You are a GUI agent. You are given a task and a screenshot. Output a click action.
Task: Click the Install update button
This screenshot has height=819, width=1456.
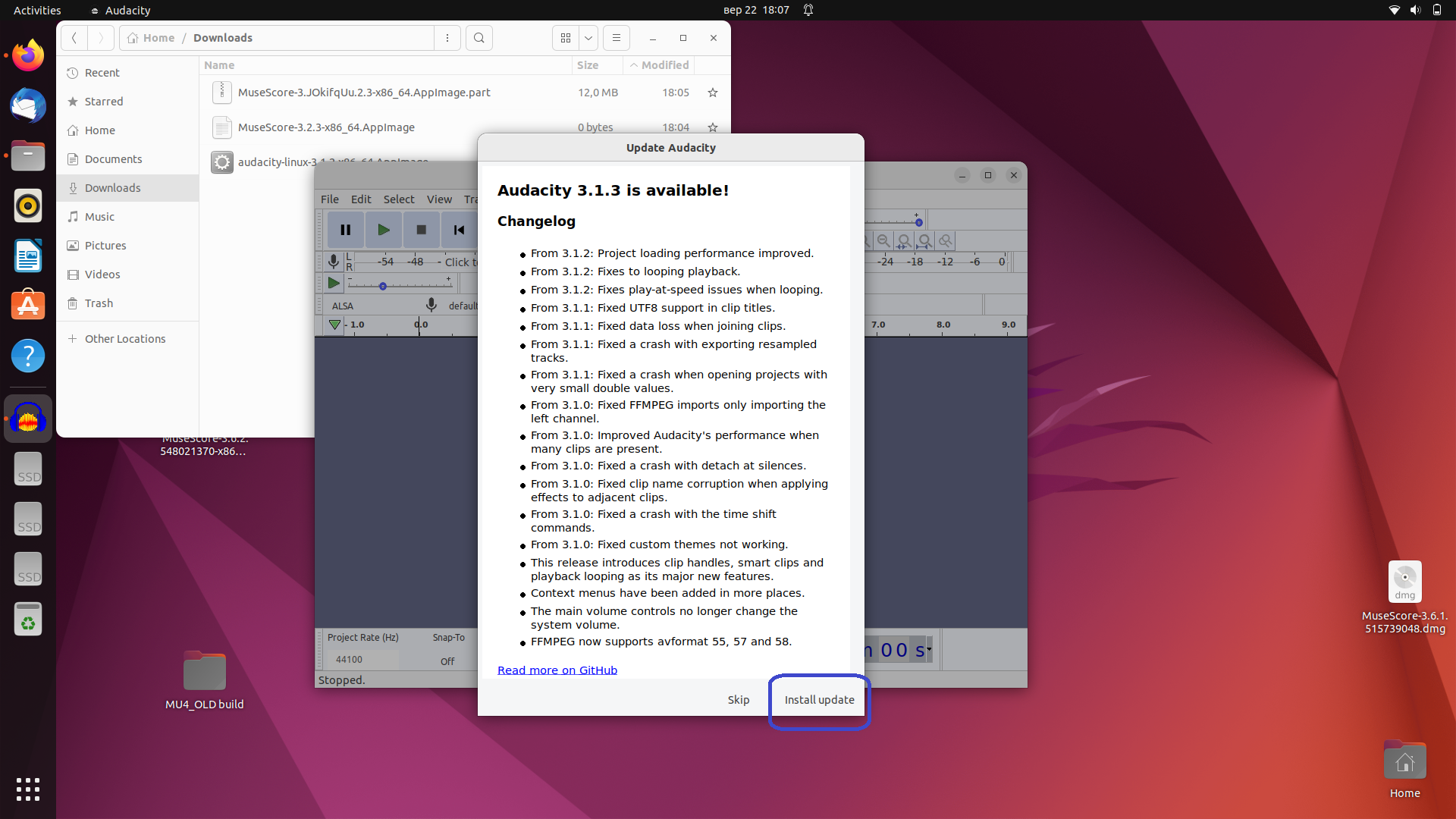(x=819, y=700)
